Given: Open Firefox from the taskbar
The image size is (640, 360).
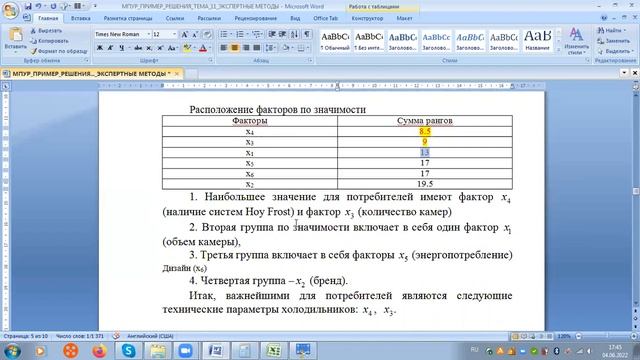Looking at the screenshot, I should [x=99, y=350].
